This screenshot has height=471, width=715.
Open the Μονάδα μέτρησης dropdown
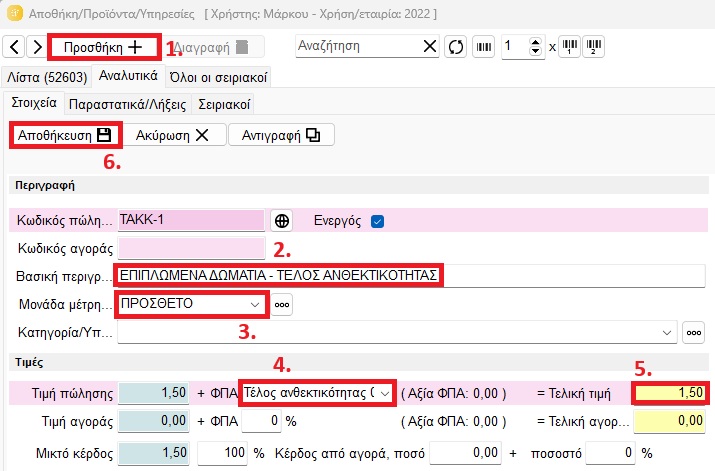pyautogui.click(x=254, y=304)
